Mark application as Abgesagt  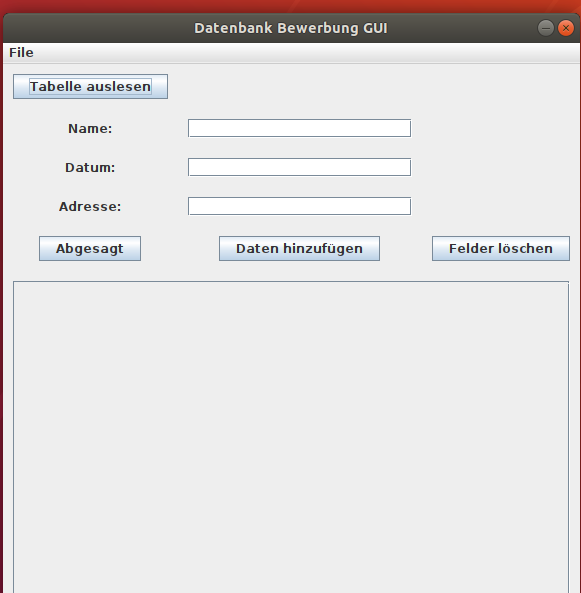[90, 248]
